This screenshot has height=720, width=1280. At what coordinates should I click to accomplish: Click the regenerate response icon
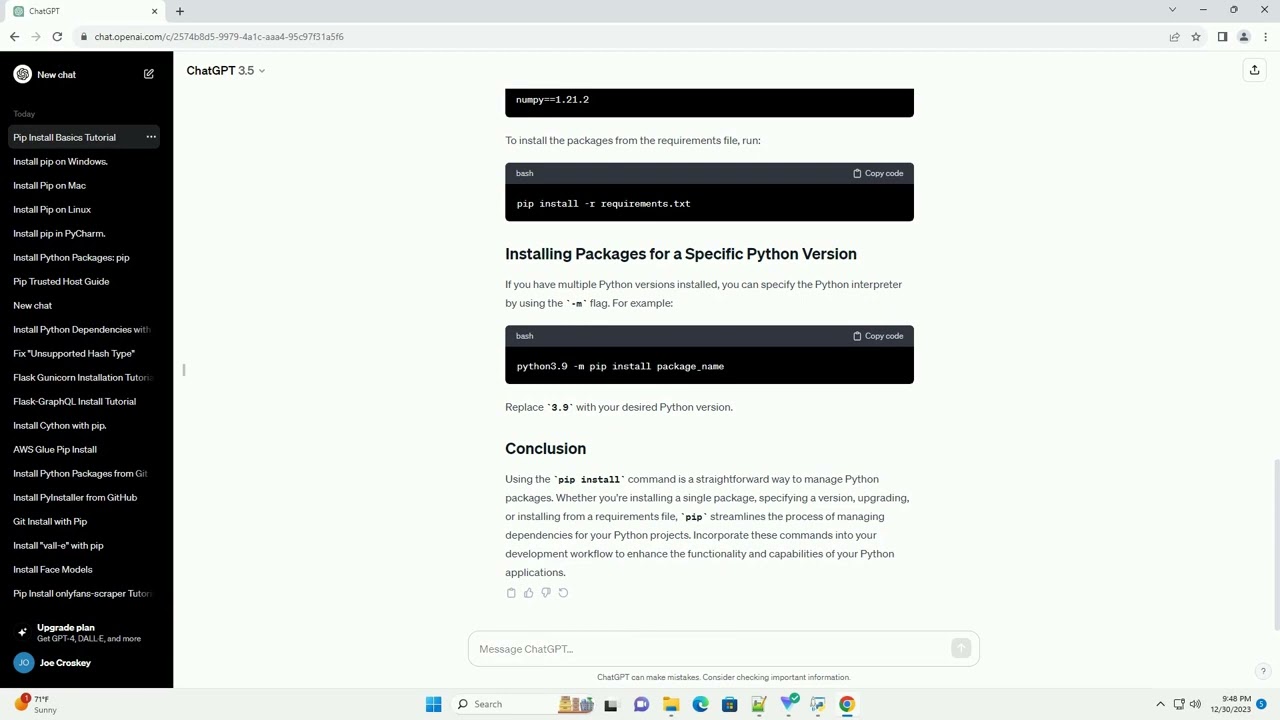[x=563, y=593]
